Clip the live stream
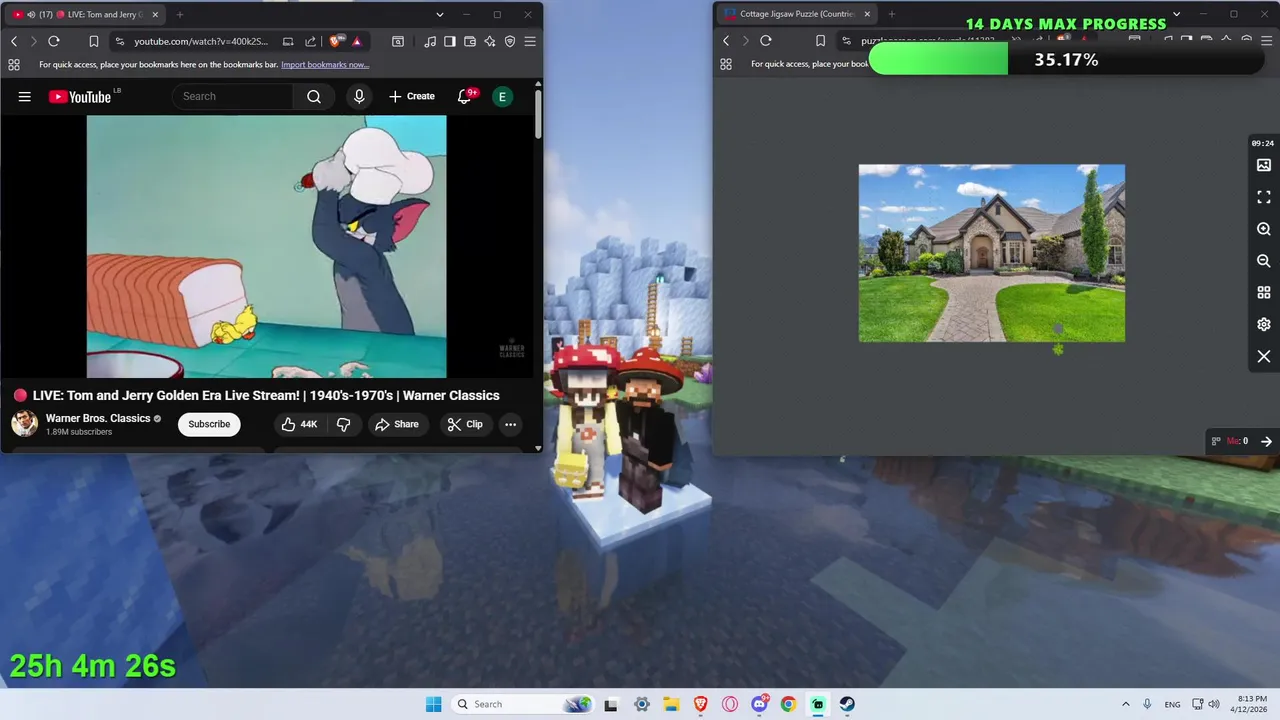The height and width of the screenshot is (720, 1280). tap(465, 424)
